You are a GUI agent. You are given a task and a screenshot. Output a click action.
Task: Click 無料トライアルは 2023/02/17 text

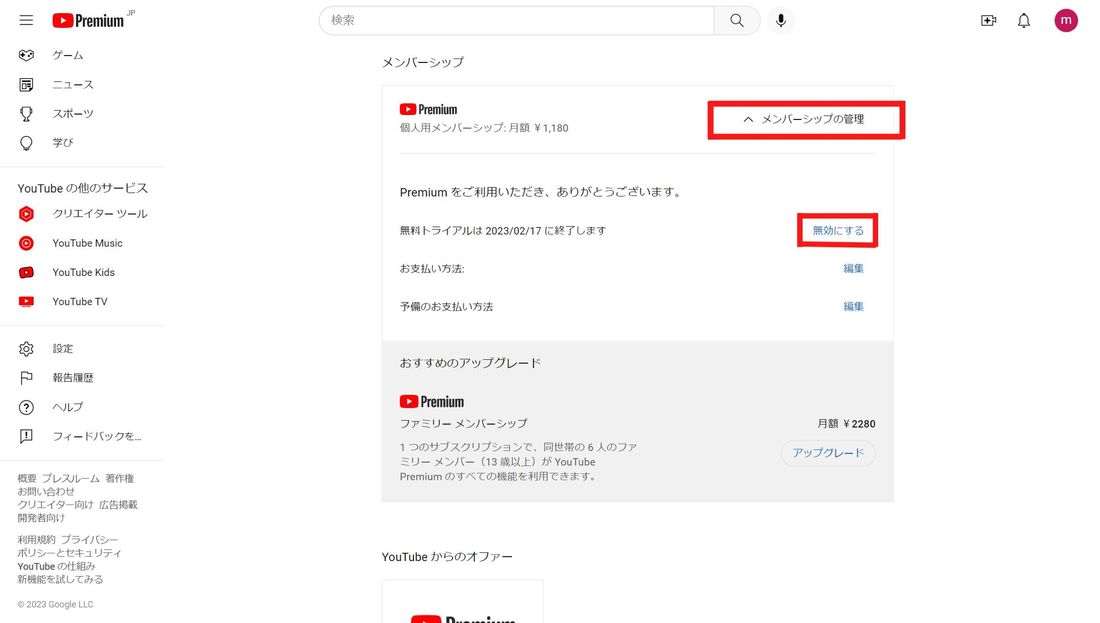coord(502,230)
